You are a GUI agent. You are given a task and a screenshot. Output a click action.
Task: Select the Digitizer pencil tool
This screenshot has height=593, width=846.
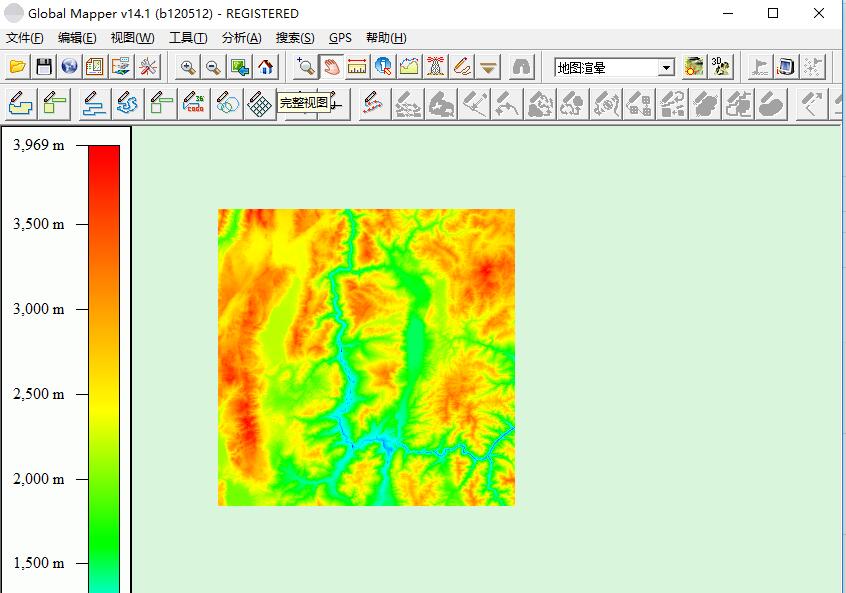coord(462,67)
